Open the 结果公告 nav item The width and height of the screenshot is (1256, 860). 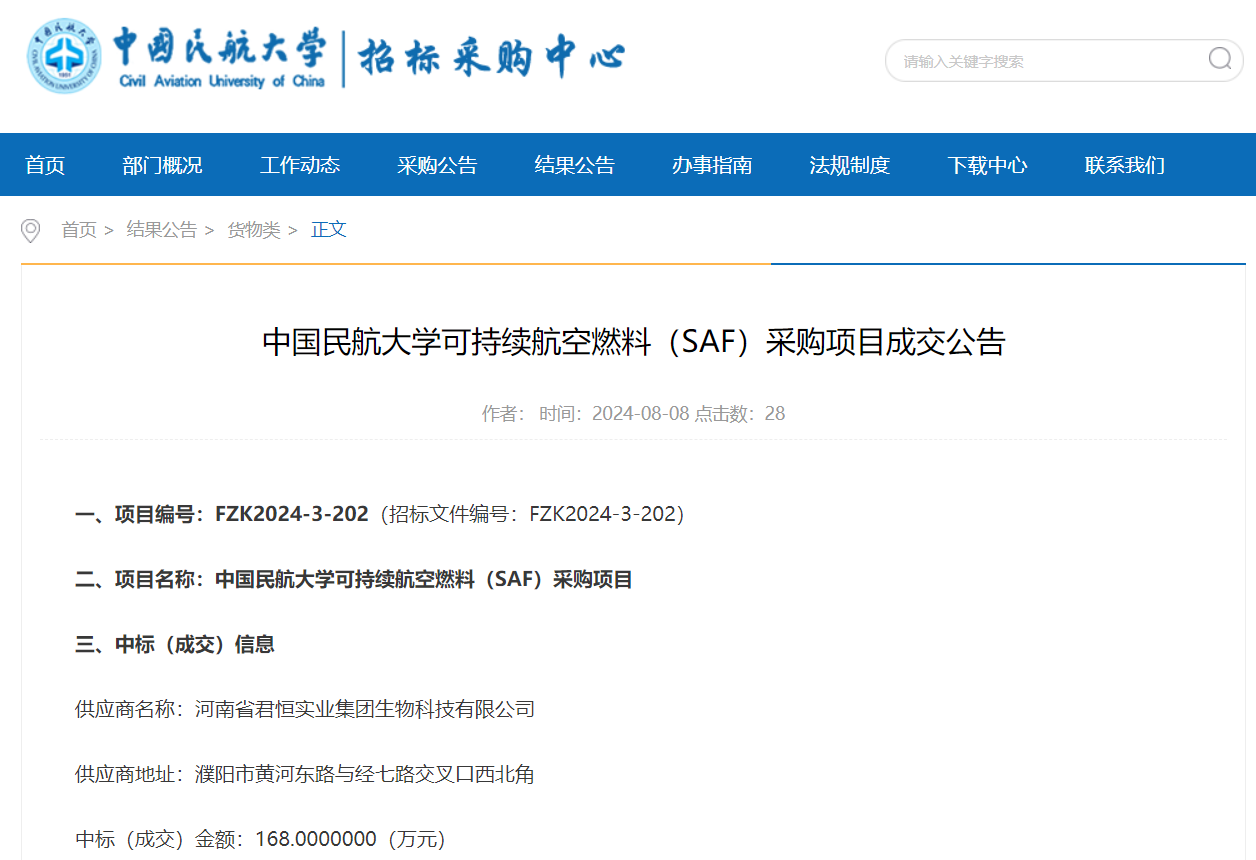574,165
